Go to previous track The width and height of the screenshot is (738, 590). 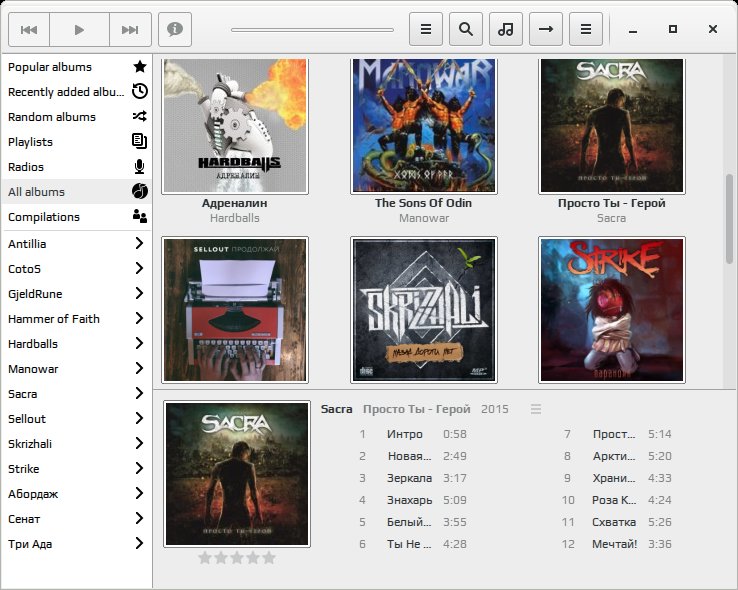[29, 30]
